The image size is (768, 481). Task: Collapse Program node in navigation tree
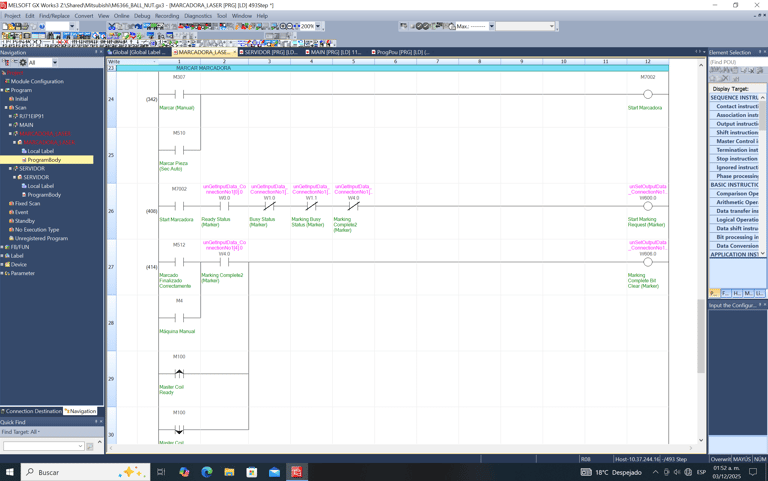2,90
